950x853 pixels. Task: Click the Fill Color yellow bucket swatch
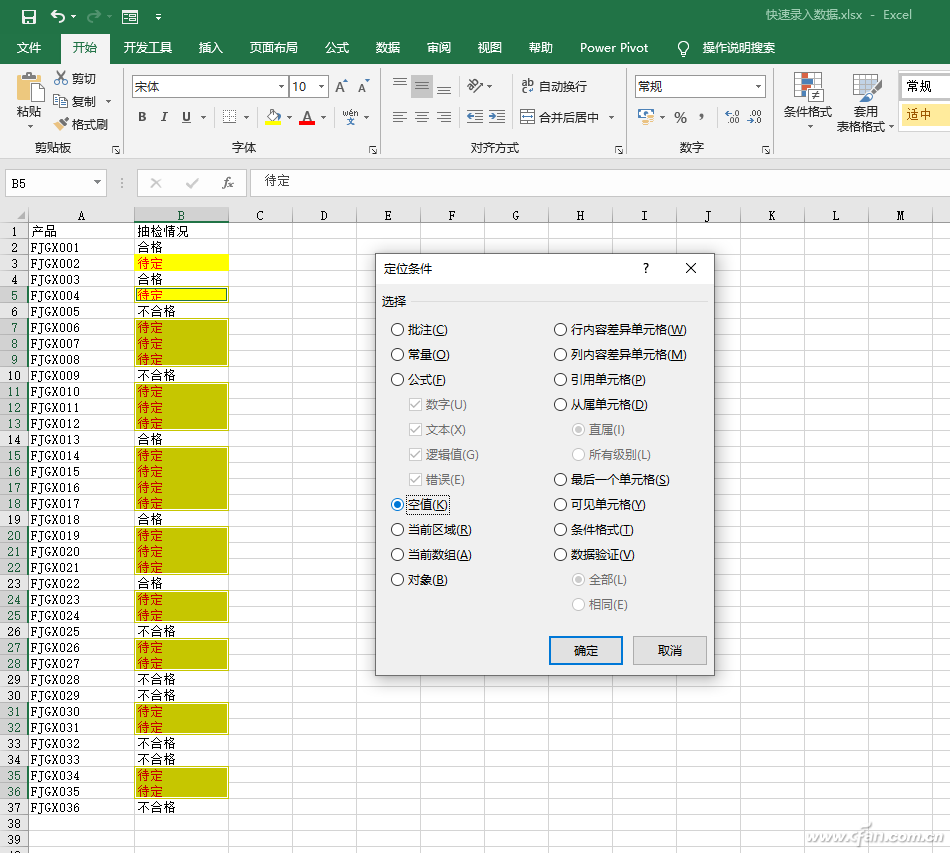pyautogui.click(x=273, y=117)
